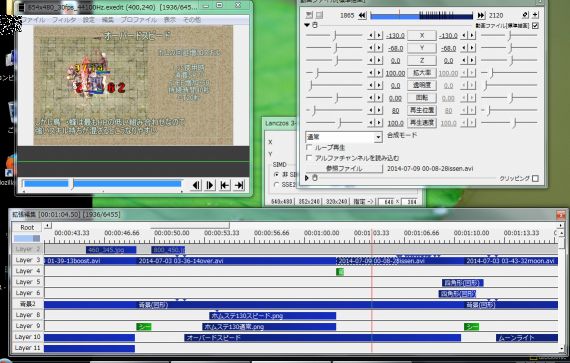Decrease right X value with its left arrow
The image size is (570, 363).
(464, 35)
